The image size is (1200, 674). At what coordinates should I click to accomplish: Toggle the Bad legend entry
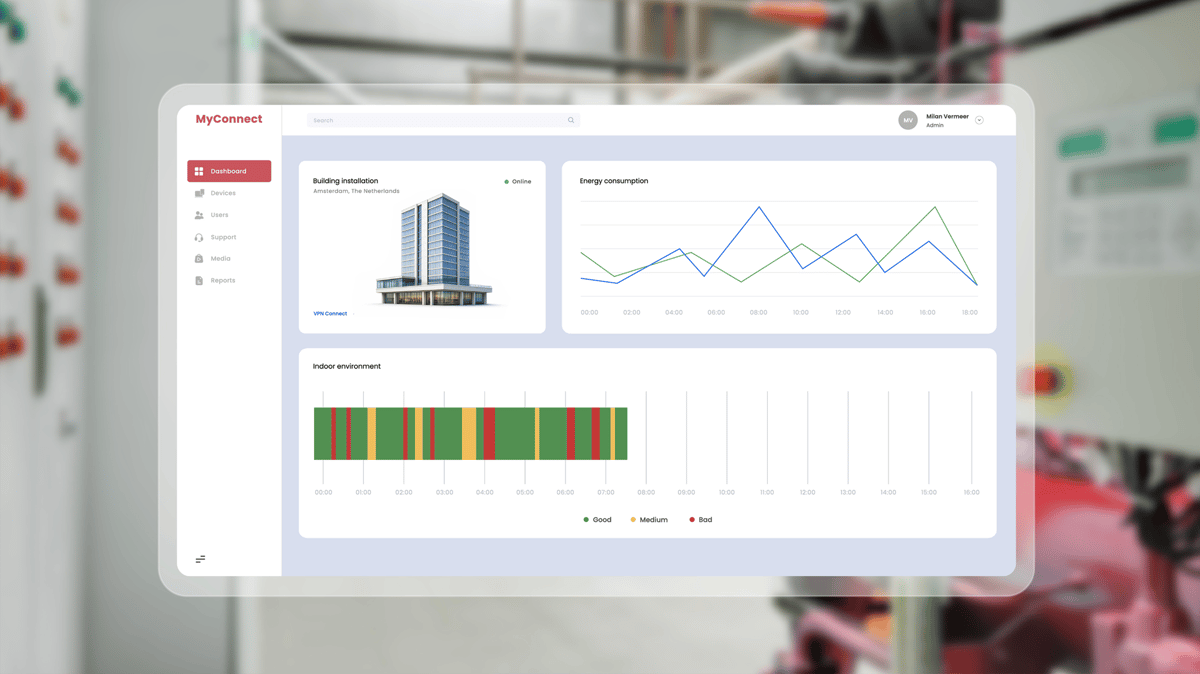(x=700, y=520)
